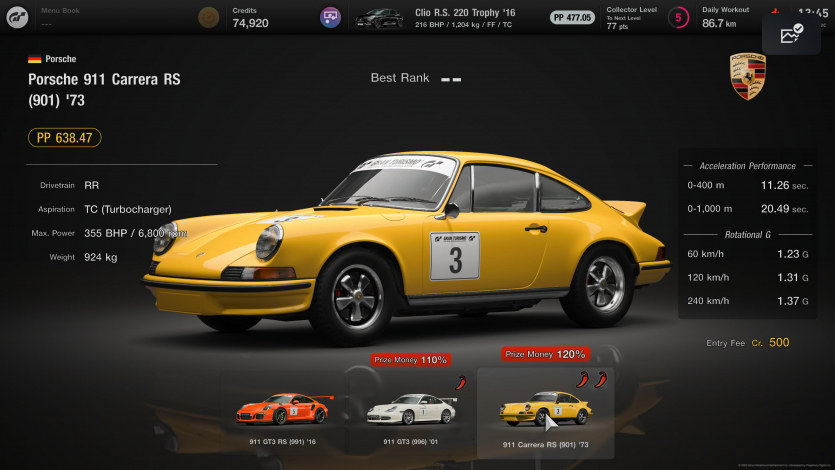
Task: Click the Porsche crest emblem
Action: coord(748,77)
